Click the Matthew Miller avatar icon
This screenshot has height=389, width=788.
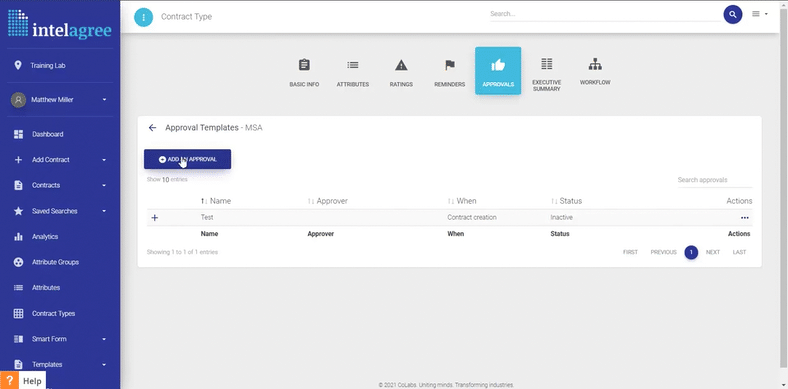(18, 100)
